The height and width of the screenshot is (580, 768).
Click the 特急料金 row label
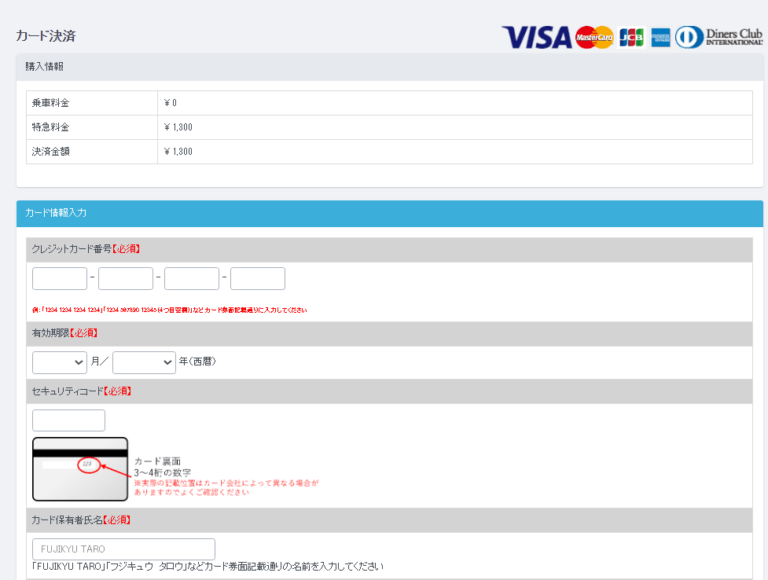[x=51, y=128]
